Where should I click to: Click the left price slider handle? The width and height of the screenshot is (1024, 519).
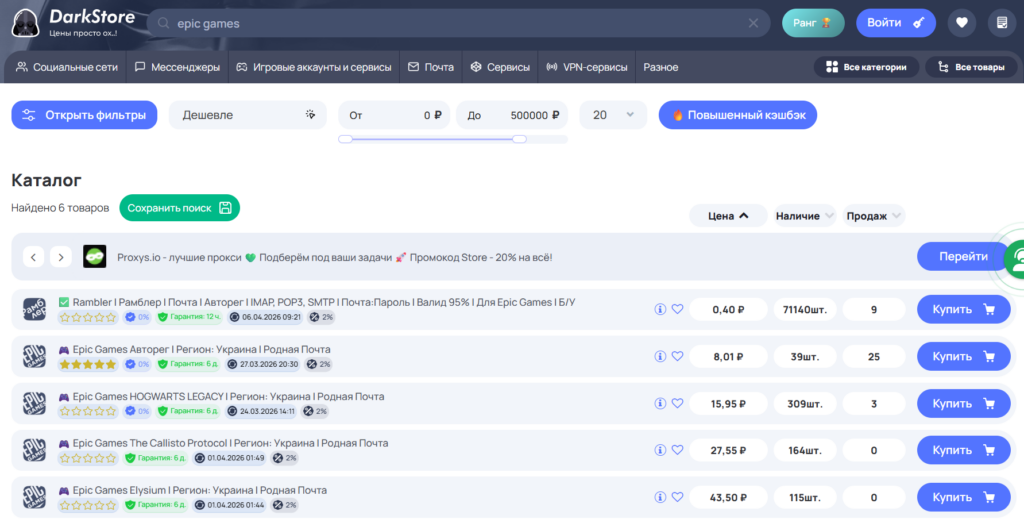click(x=345, y=139)
